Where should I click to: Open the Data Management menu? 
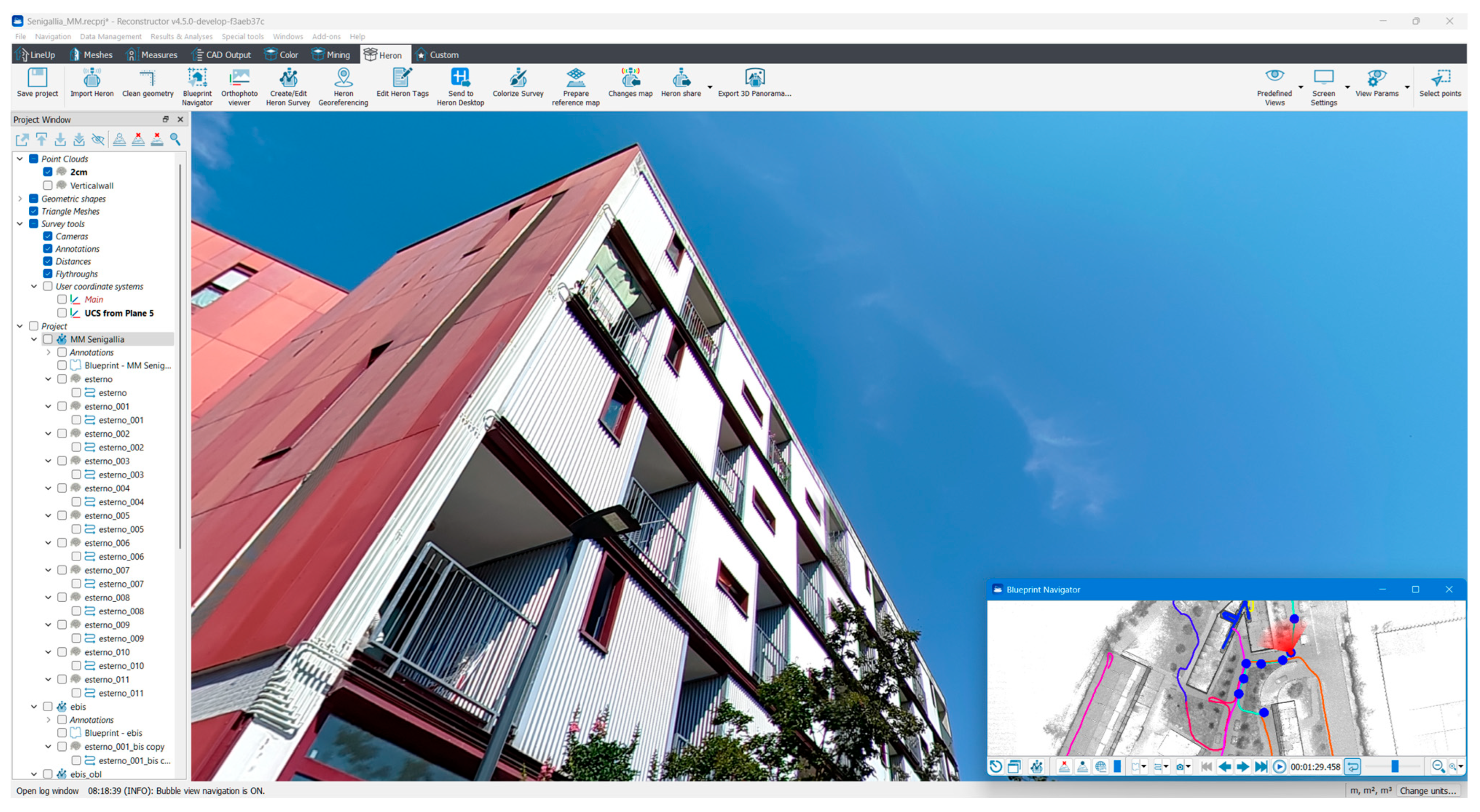tap(110, 37)
